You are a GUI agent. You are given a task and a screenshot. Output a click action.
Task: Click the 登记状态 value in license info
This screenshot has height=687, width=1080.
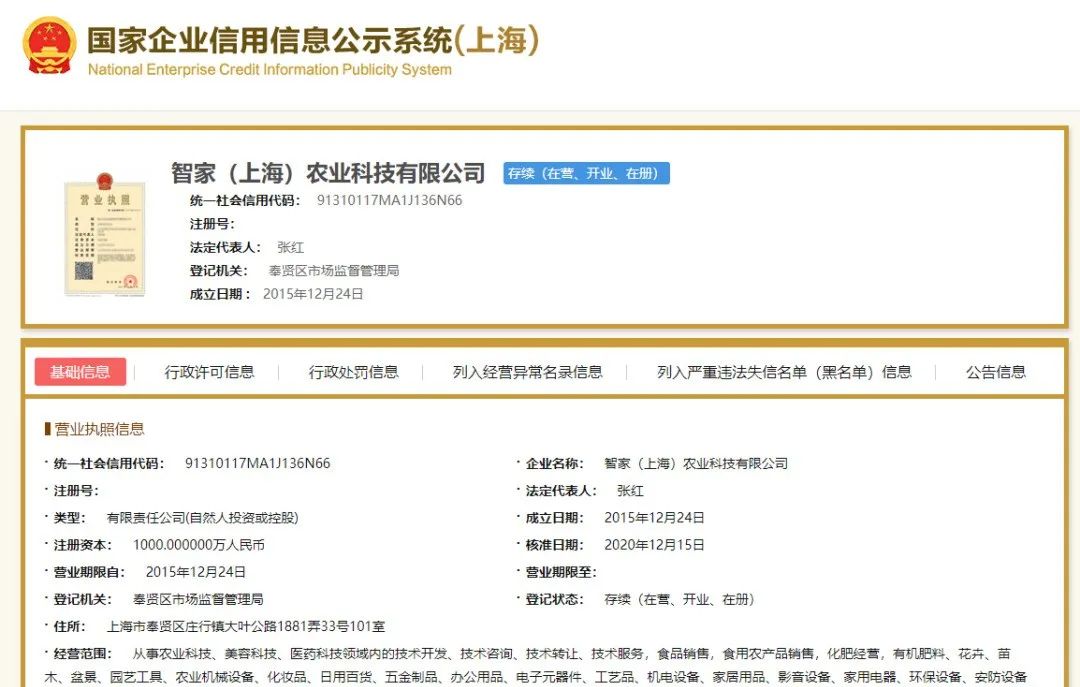679,600
